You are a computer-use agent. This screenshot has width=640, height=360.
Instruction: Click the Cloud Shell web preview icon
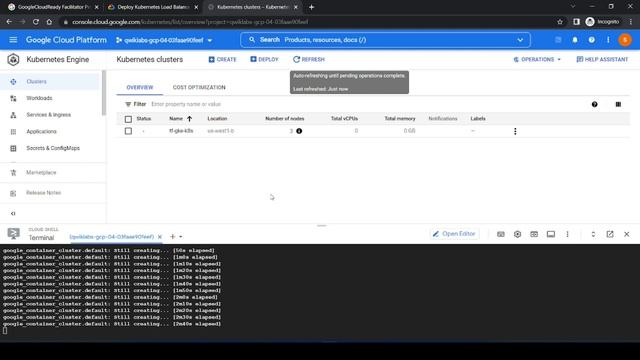tap(534, 234)
